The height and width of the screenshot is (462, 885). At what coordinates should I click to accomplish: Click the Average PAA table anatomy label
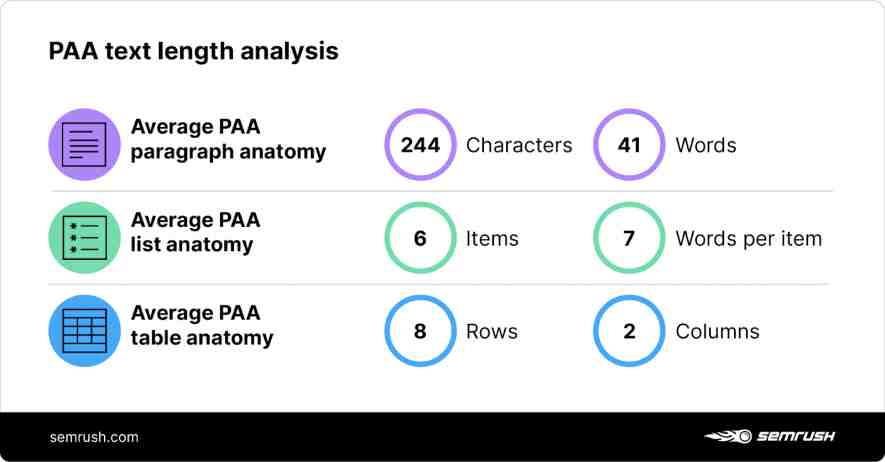coord(202,325)
